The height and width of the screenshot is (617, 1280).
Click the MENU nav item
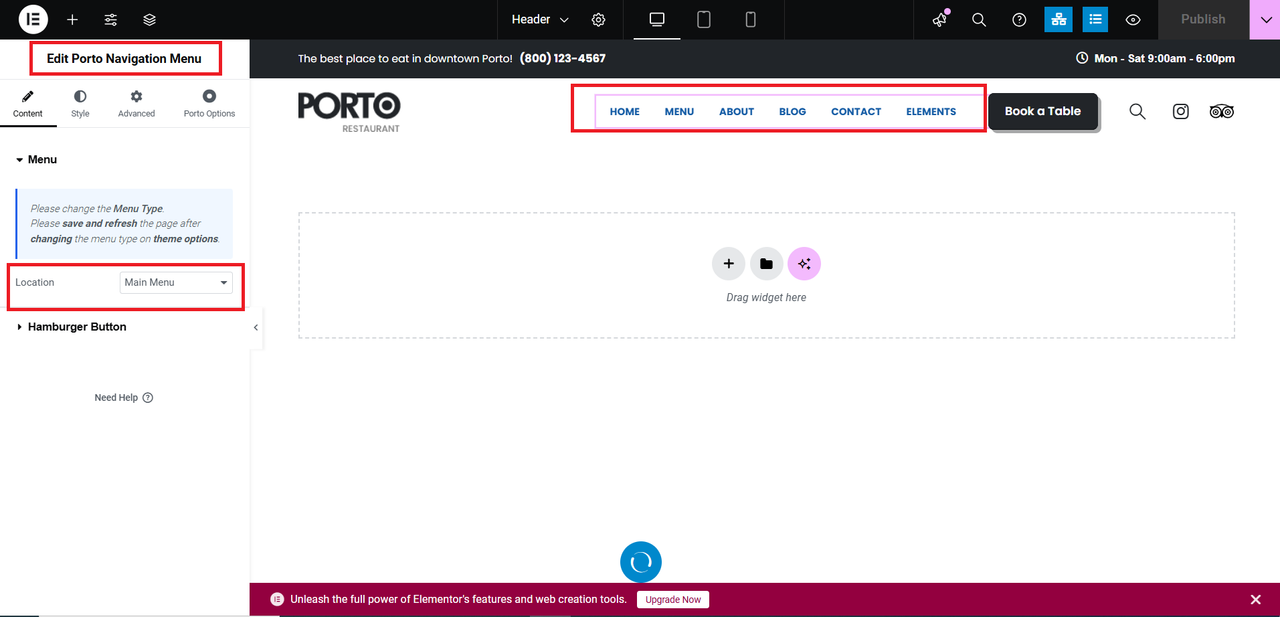click(679, 112)
